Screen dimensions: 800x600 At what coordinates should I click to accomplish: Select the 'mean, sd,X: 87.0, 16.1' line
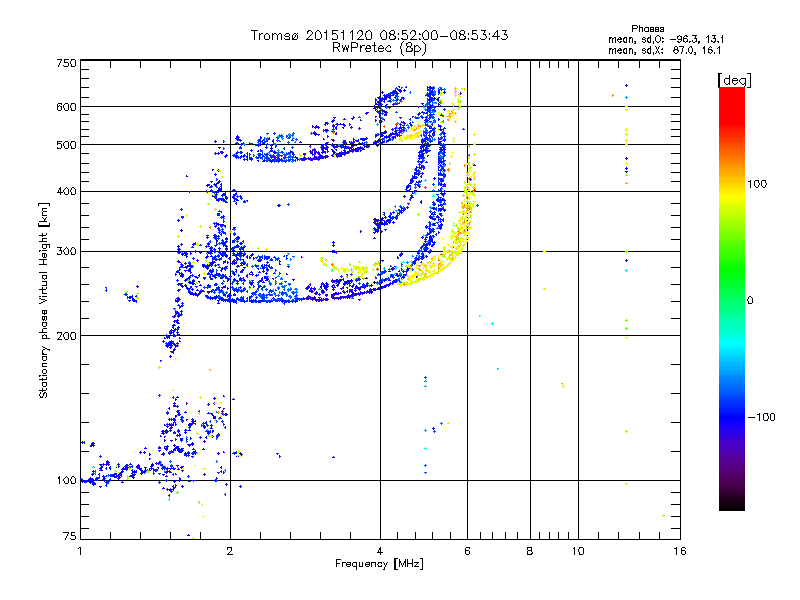[x=664, y=50]
